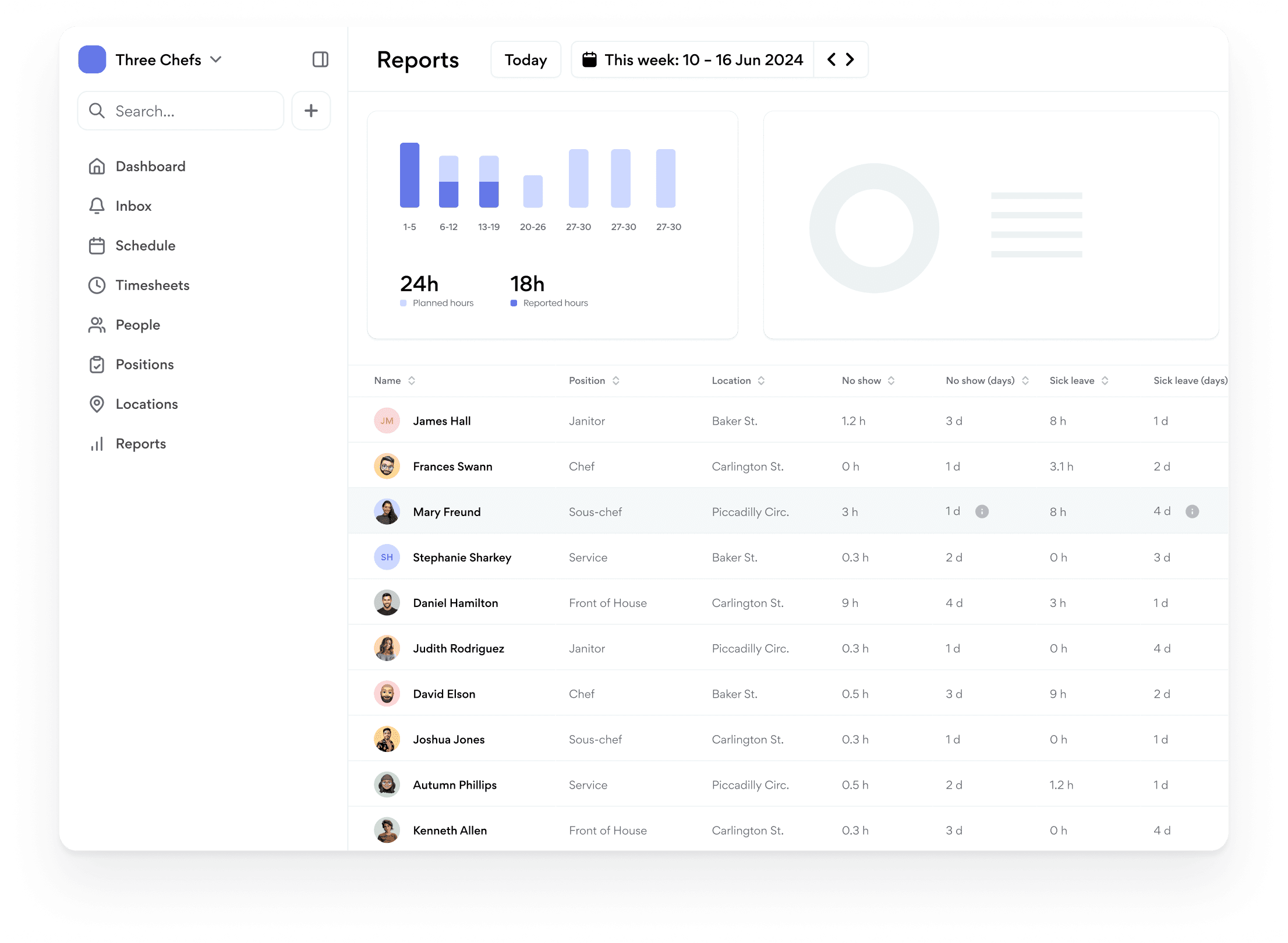Click info icon beside Mary Freund's sick leave days
This screenshot has height=943, width=1288.
point(1192,511)
